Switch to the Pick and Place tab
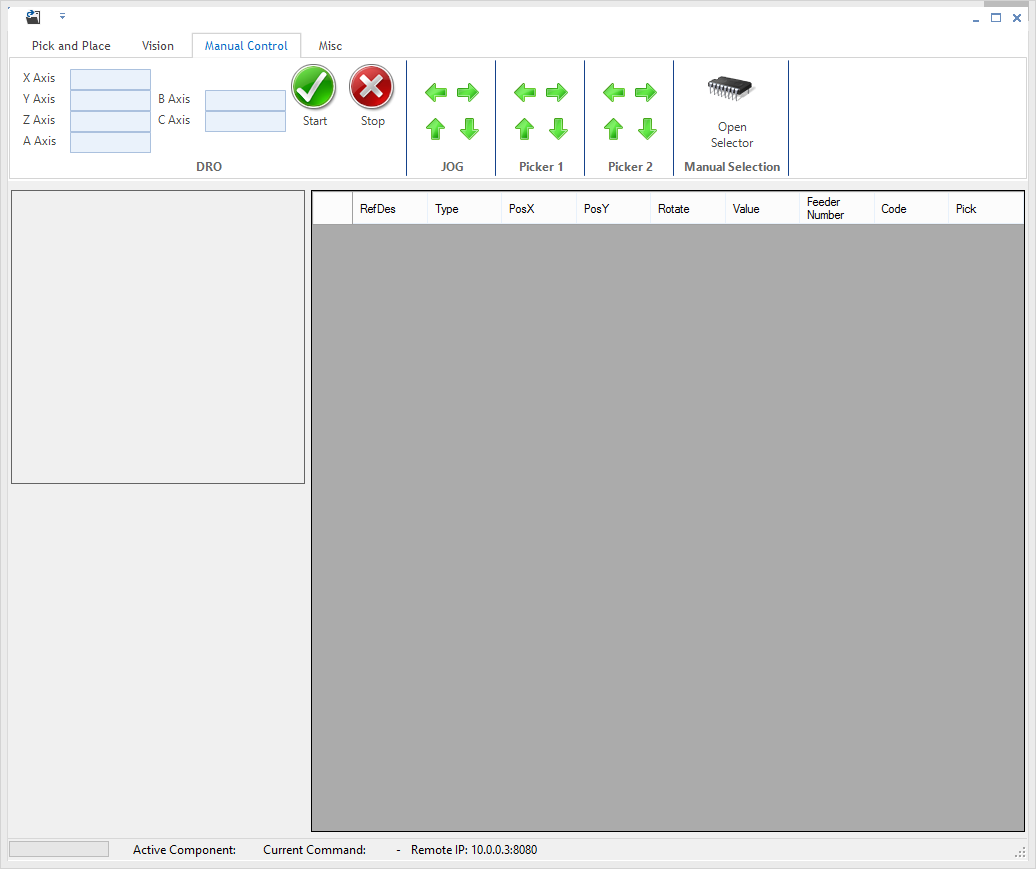 coord(71,46)
